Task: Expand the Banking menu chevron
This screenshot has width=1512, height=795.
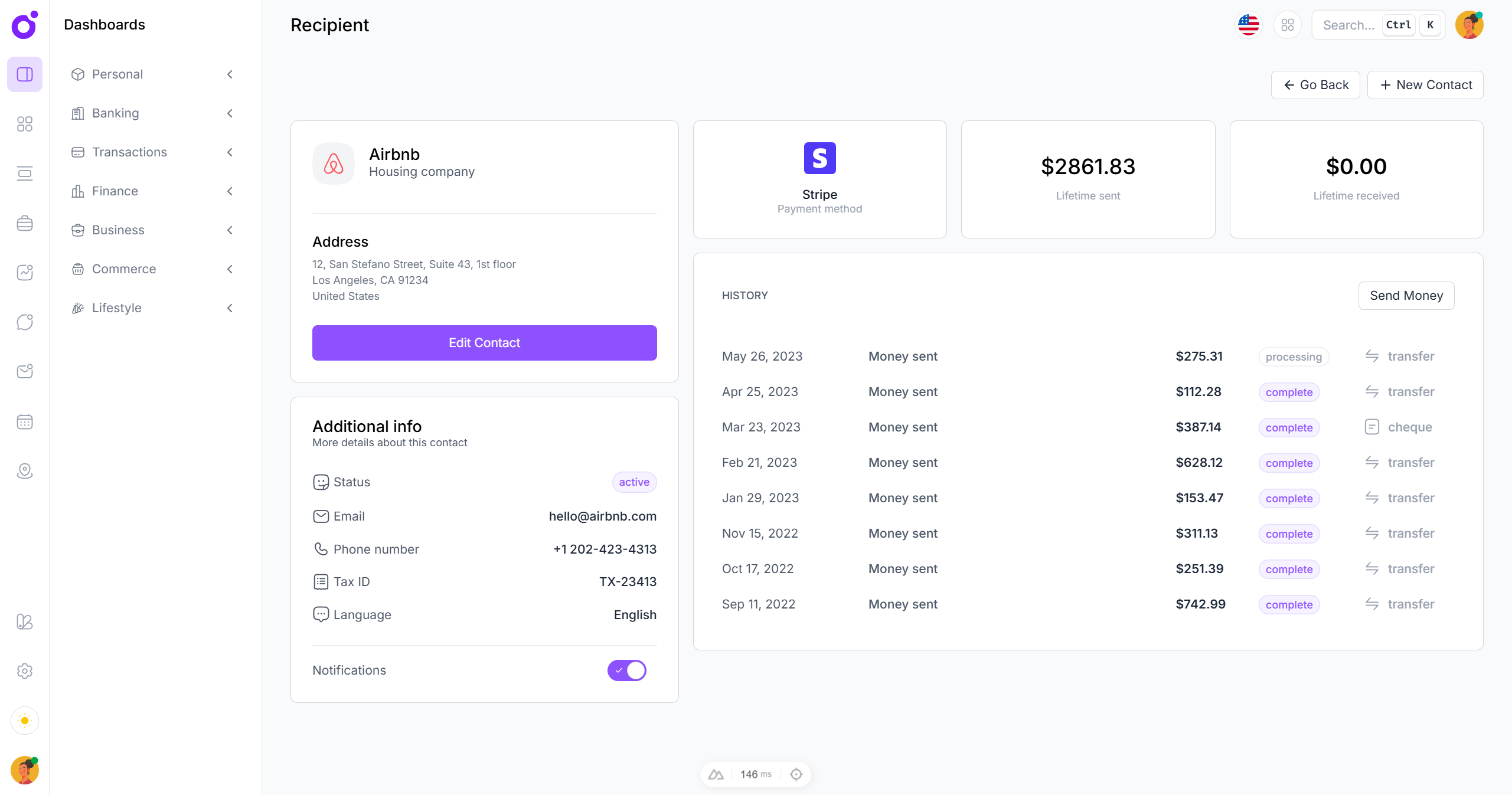Action: tap(230, 113)
